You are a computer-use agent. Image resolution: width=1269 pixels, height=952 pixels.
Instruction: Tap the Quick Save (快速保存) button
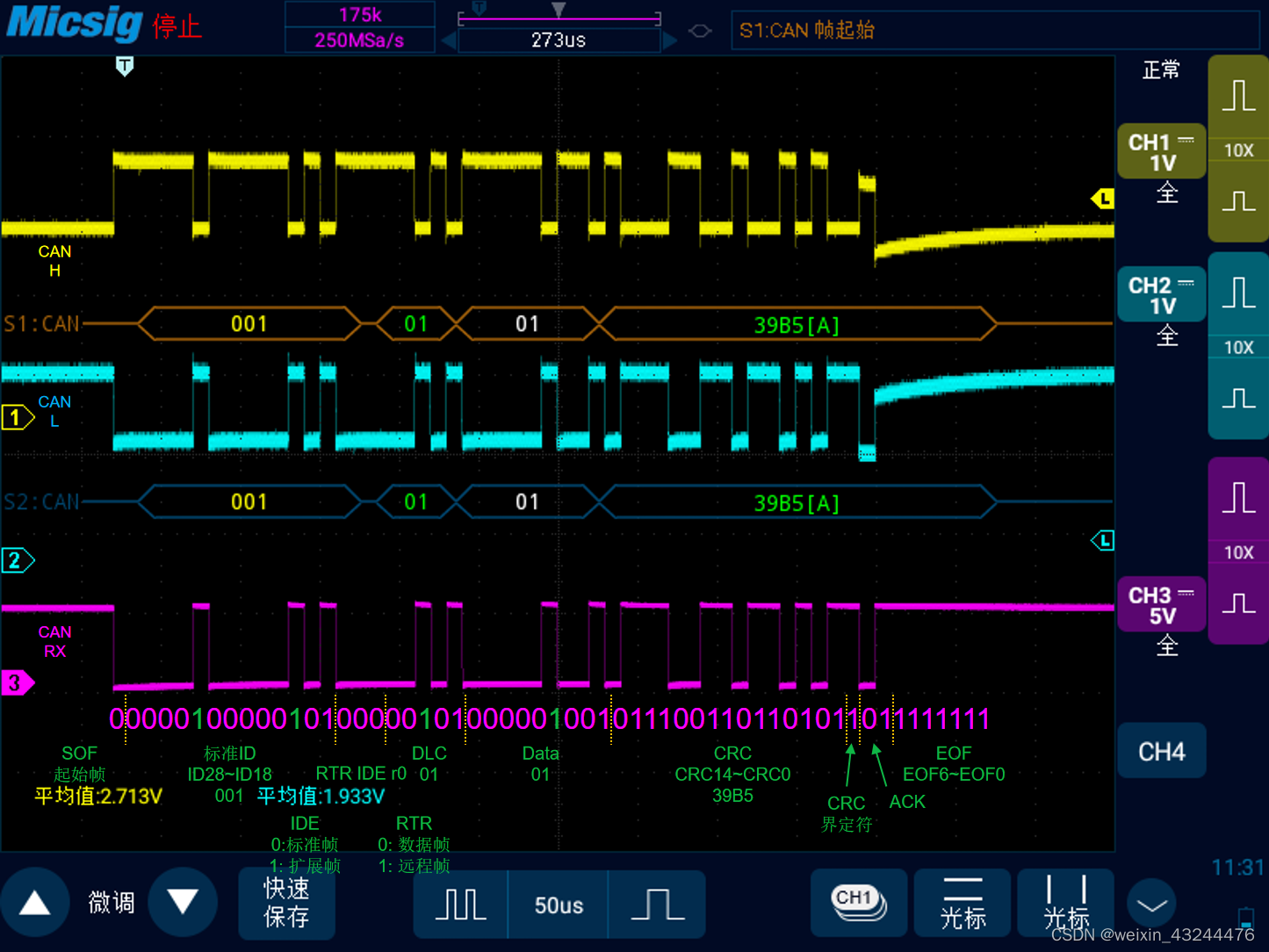click(x=286, y=904)
